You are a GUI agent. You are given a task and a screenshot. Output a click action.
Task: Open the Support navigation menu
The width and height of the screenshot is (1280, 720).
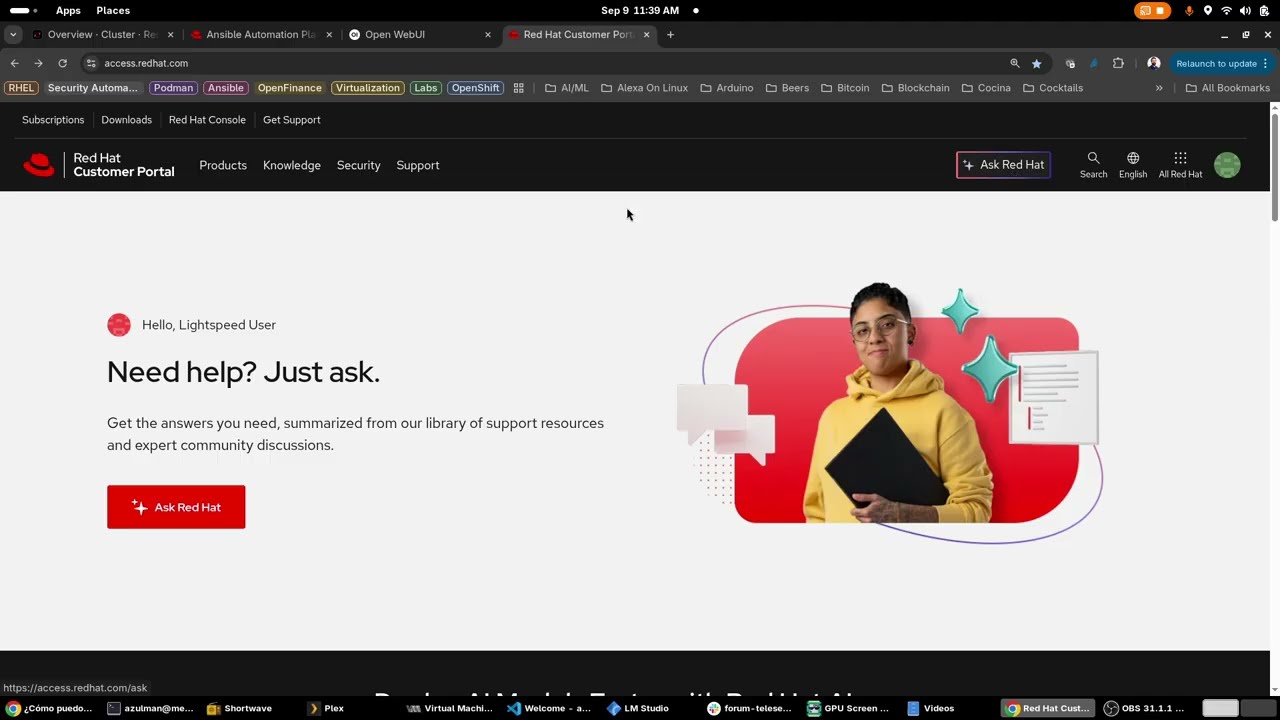418,165
